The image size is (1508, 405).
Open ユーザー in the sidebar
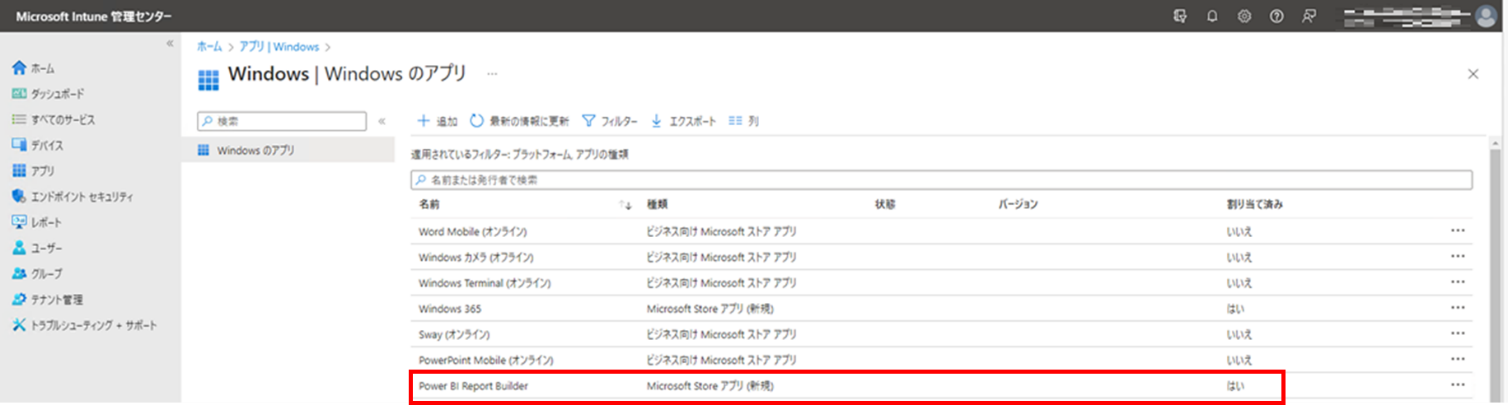pos(37,248)
